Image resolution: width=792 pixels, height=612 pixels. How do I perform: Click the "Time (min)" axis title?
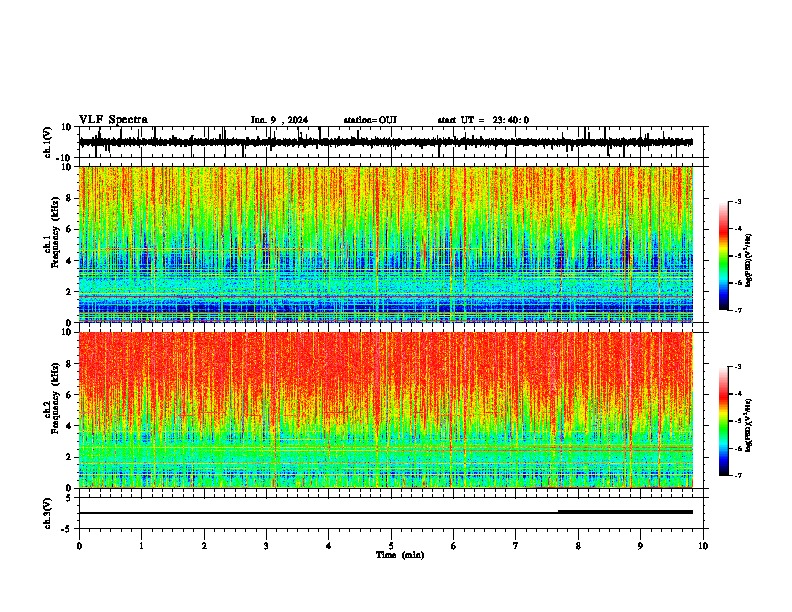[x=400, y=555]
